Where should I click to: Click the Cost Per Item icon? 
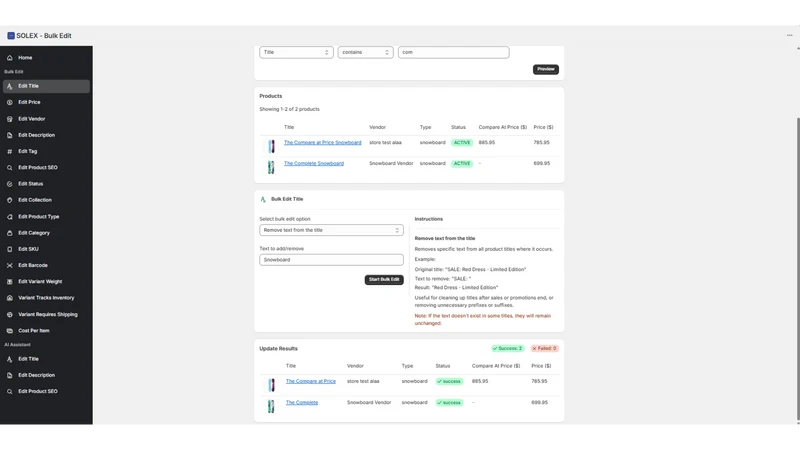(10, 331)
